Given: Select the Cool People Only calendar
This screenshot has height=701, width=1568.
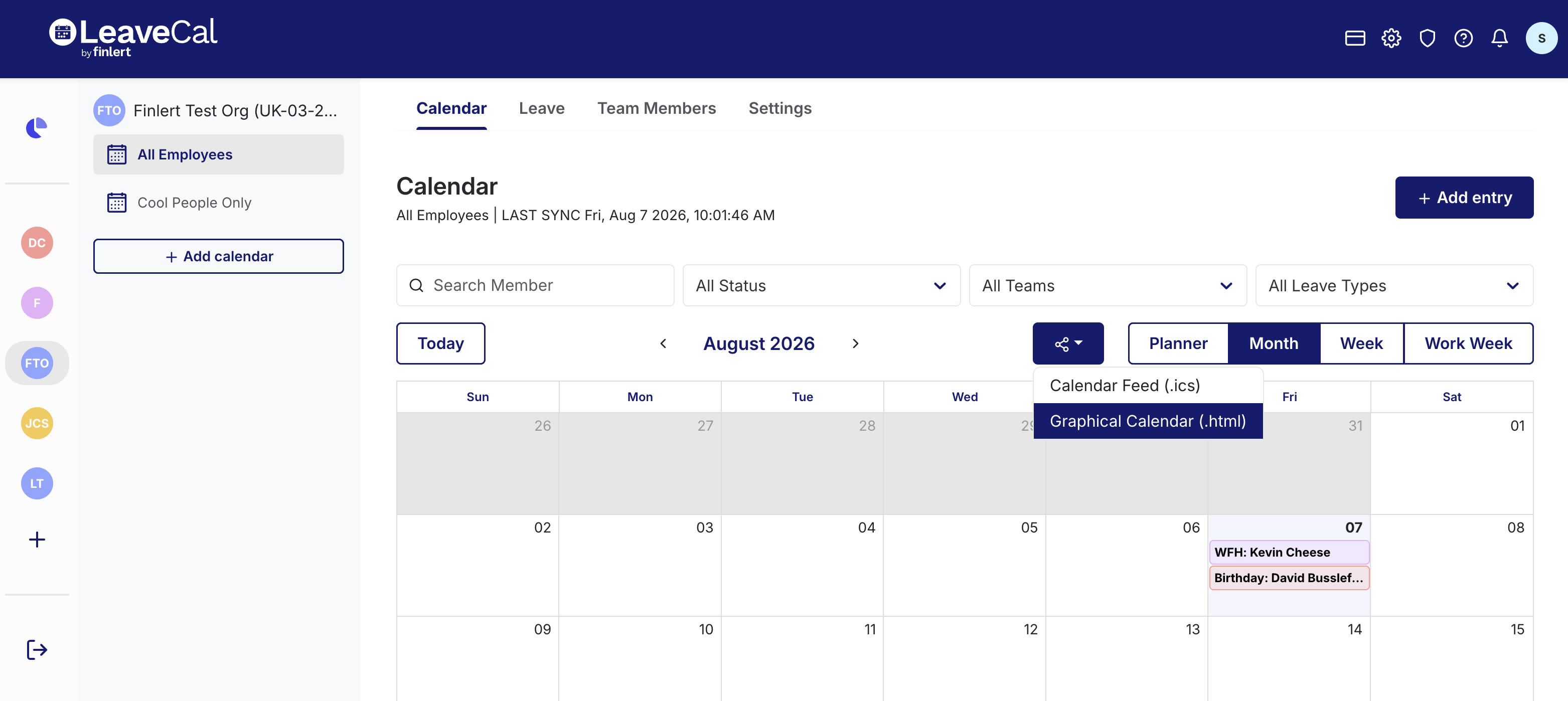Looking at the screenshot, I should click(x=219, y=203).
